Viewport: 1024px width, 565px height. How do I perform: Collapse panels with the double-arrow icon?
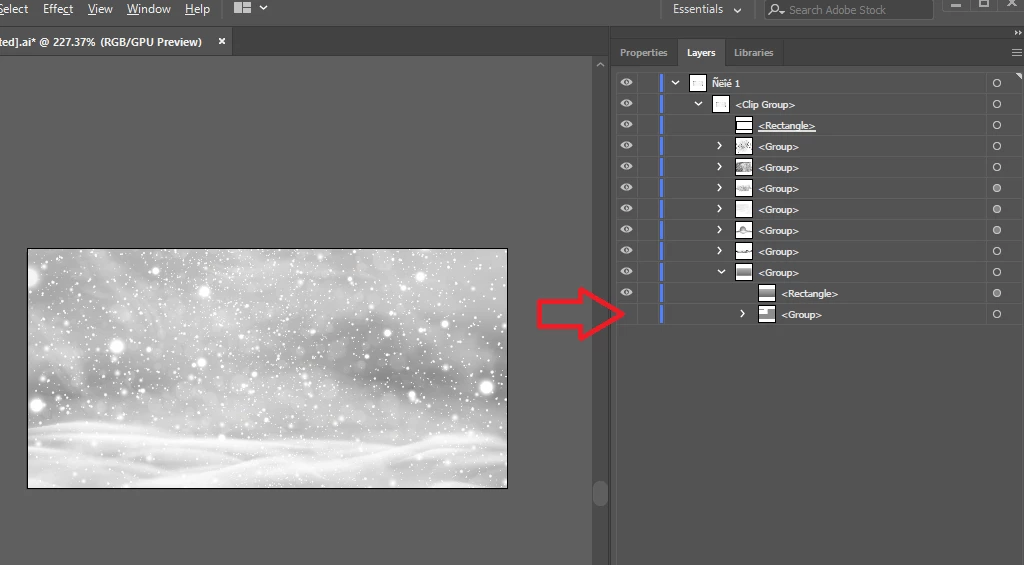tap(1017, 33)
